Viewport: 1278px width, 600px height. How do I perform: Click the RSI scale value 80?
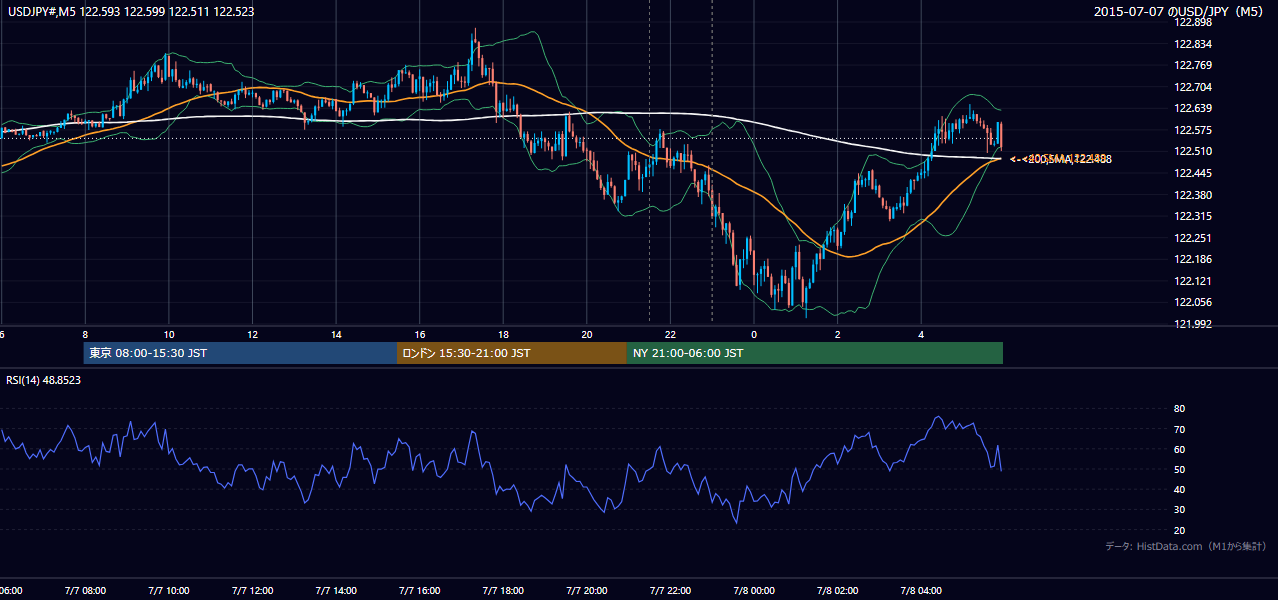[1179, 409]
